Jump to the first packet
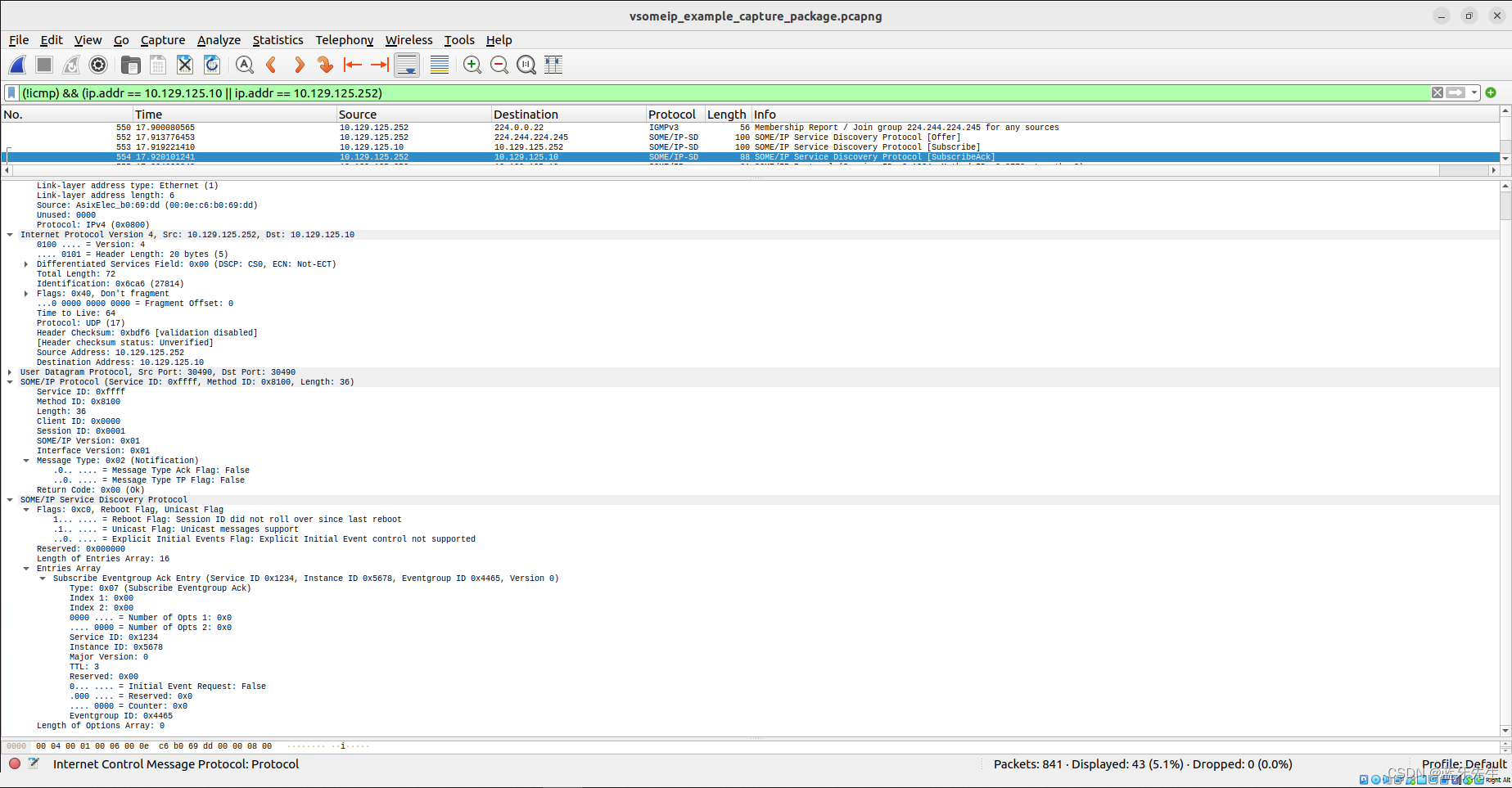This screenshot has height=788, width=1512. [352, 65]
